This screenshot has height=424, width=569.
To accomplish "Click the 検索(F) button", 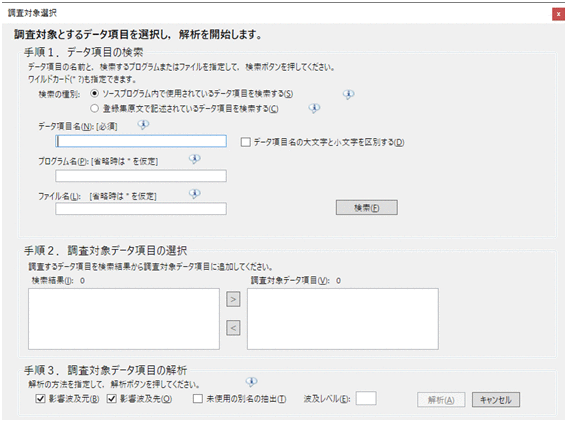I will [367, 208].
